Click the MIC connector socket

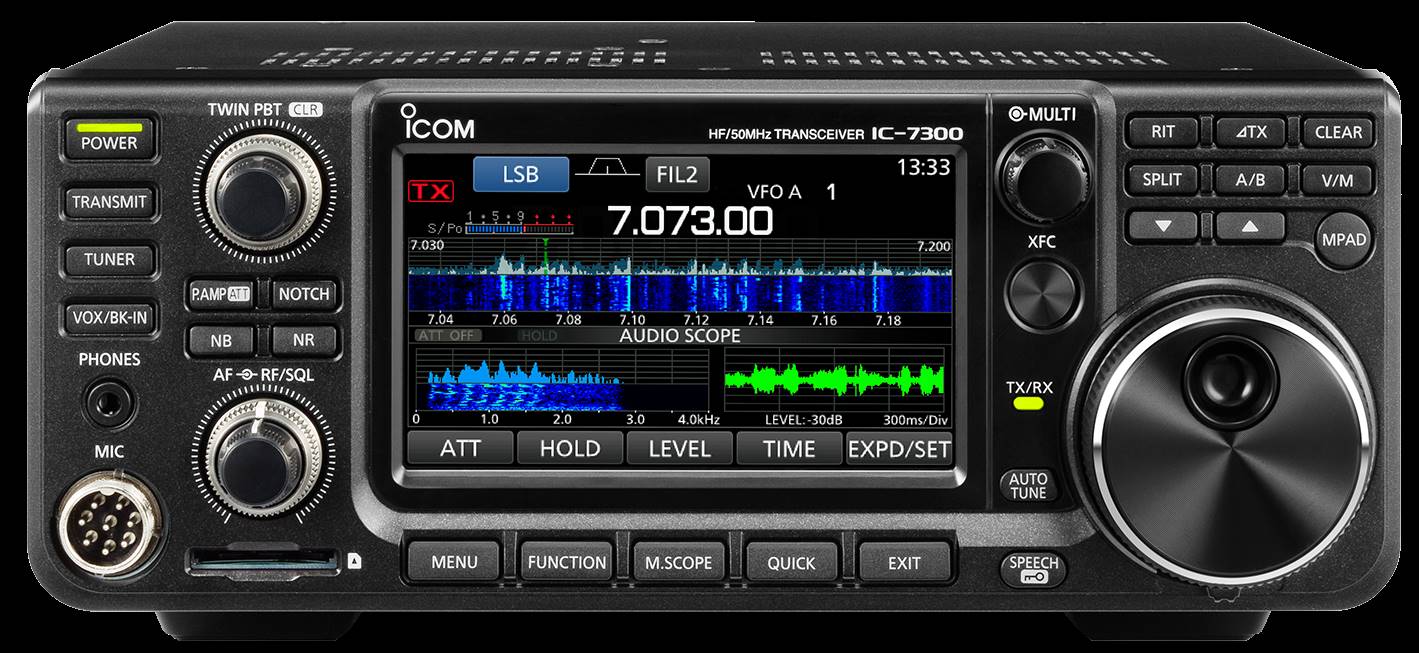pos(107,523)
